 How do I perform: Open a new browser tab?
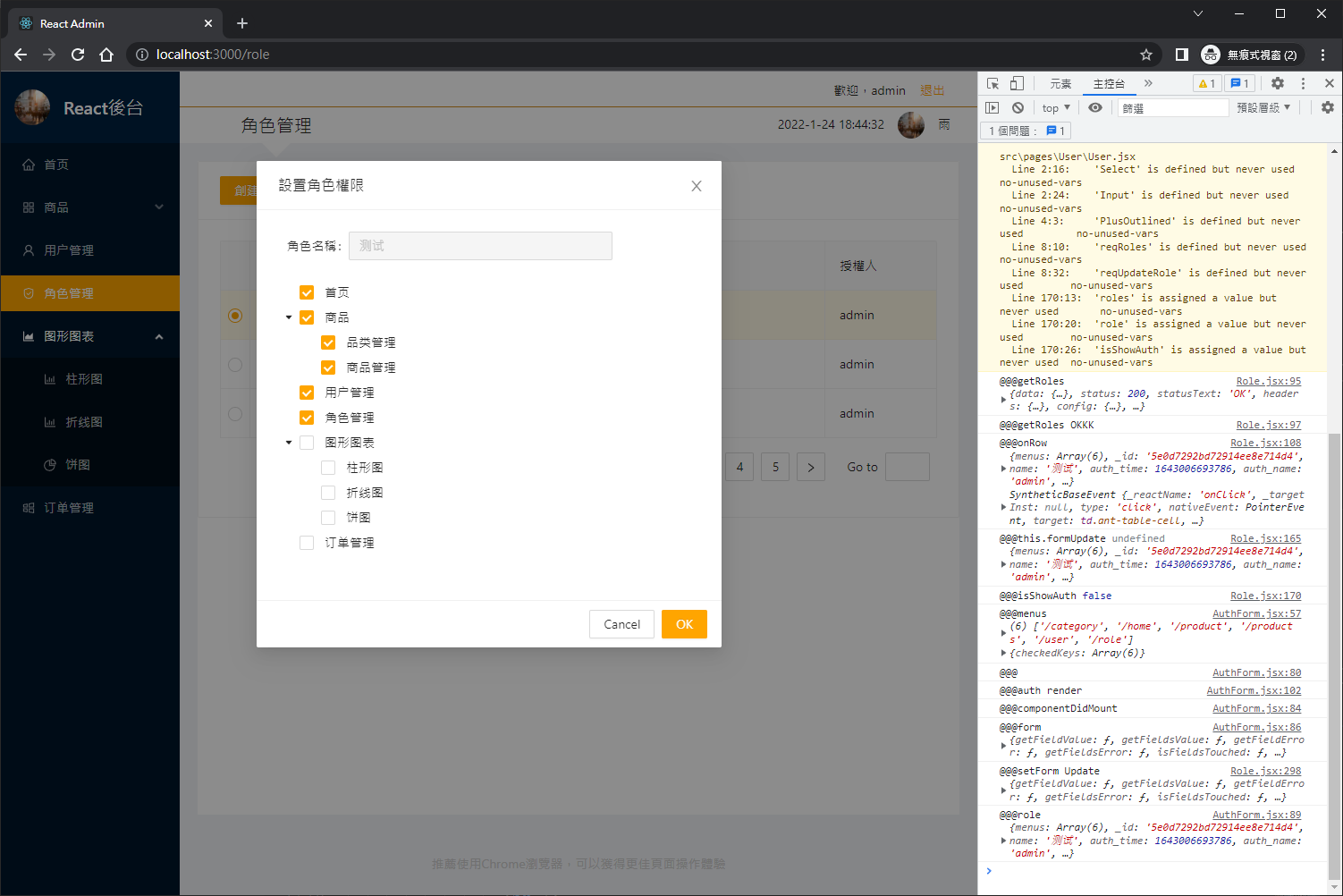click(242, 23)
